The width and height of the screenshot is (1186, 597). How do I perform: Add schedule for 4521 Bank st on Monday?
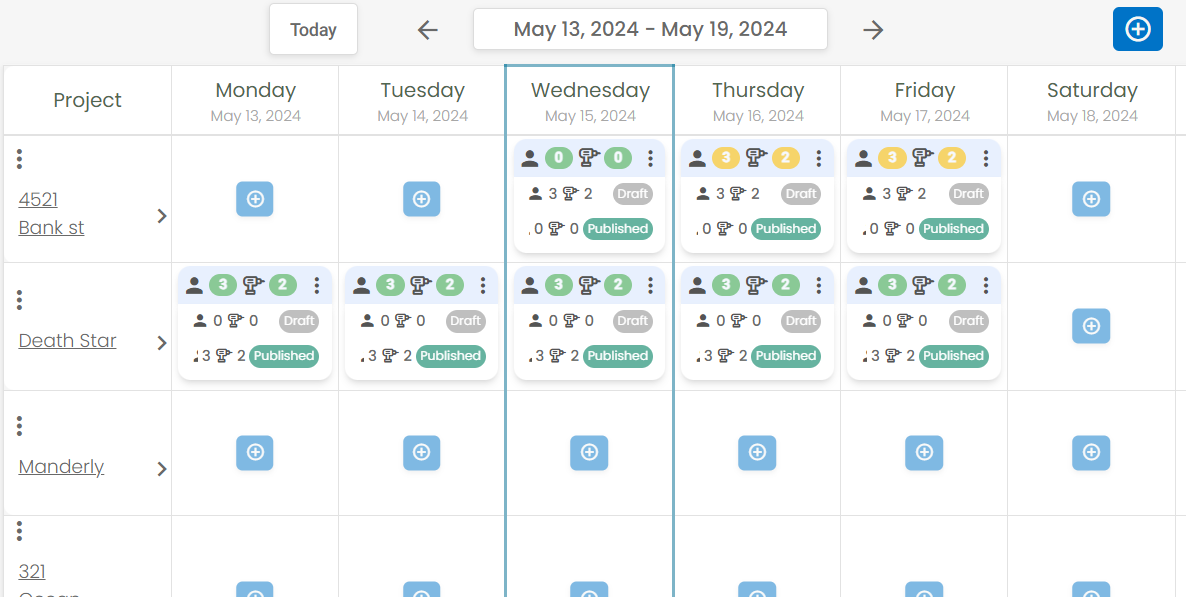pyautogui.click(x=255, y=199)
